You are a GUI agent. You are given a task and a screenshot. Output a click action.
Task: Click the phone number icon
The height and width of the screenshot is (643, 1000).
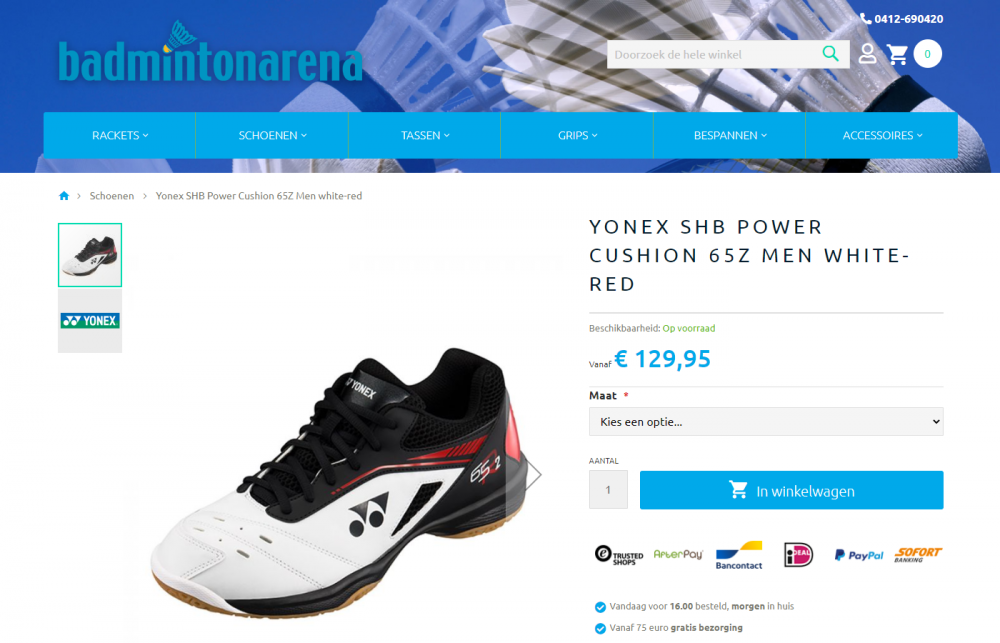(x=865, y=18)
